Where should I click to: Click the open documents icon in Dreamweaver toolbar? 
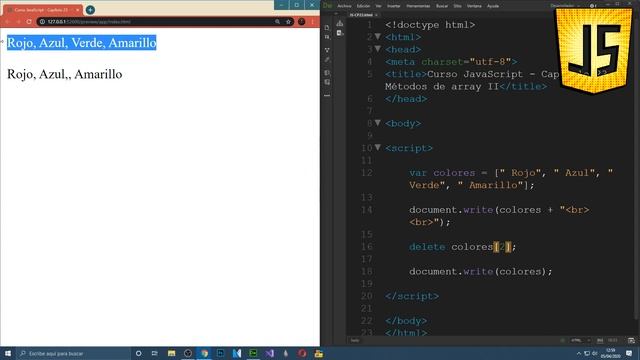point(327,27)
